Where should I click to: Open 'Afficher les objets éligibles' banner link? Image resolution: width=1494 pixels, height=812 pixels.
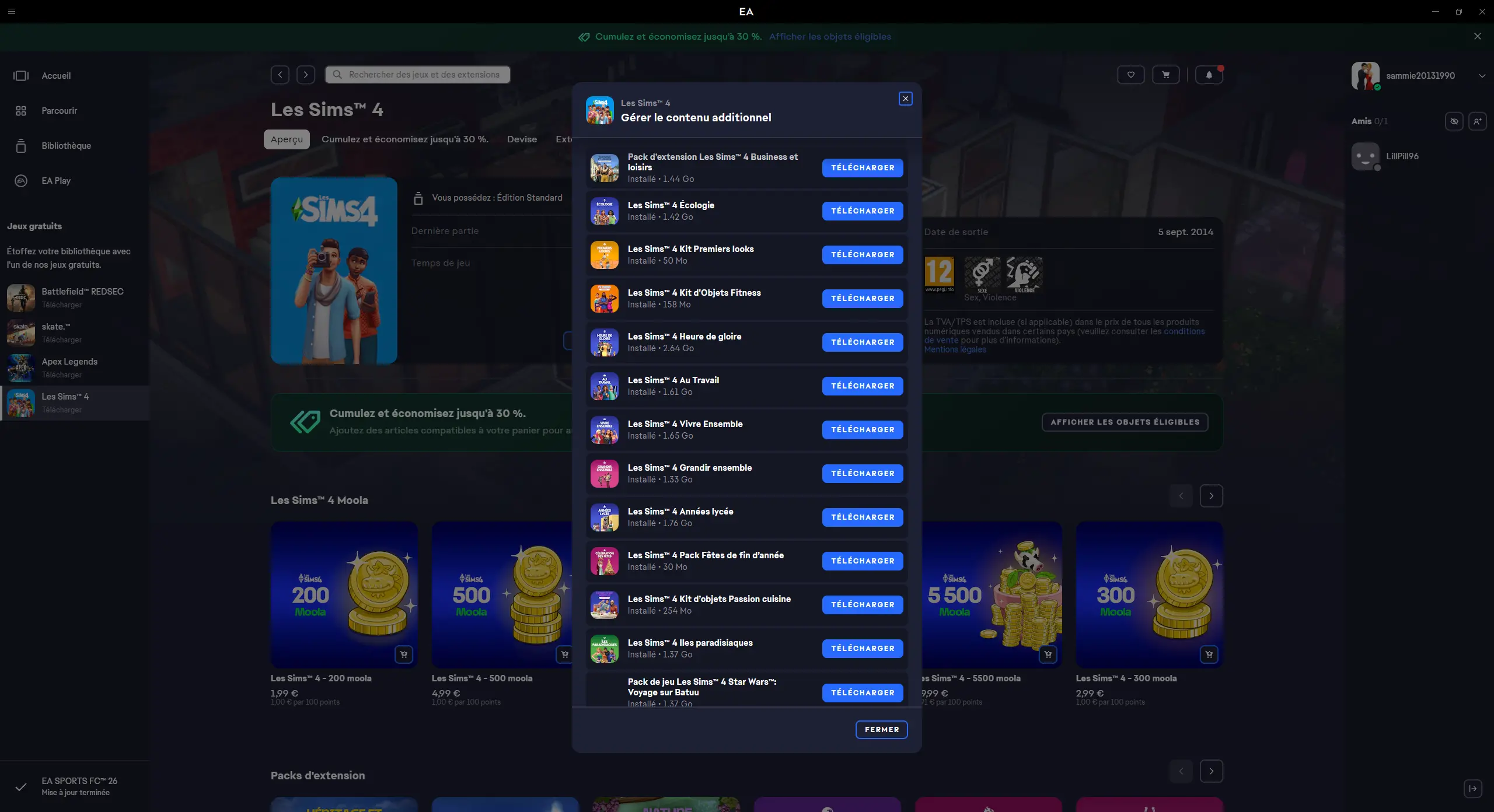830,37
